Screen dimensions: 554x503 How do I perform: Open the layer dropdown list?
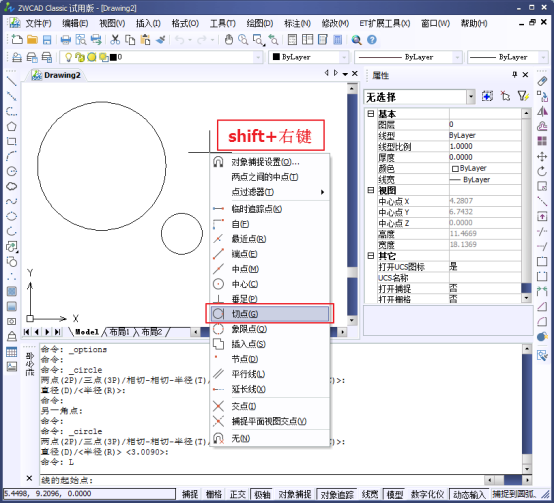pyautogui.click(x=162, y=57)
